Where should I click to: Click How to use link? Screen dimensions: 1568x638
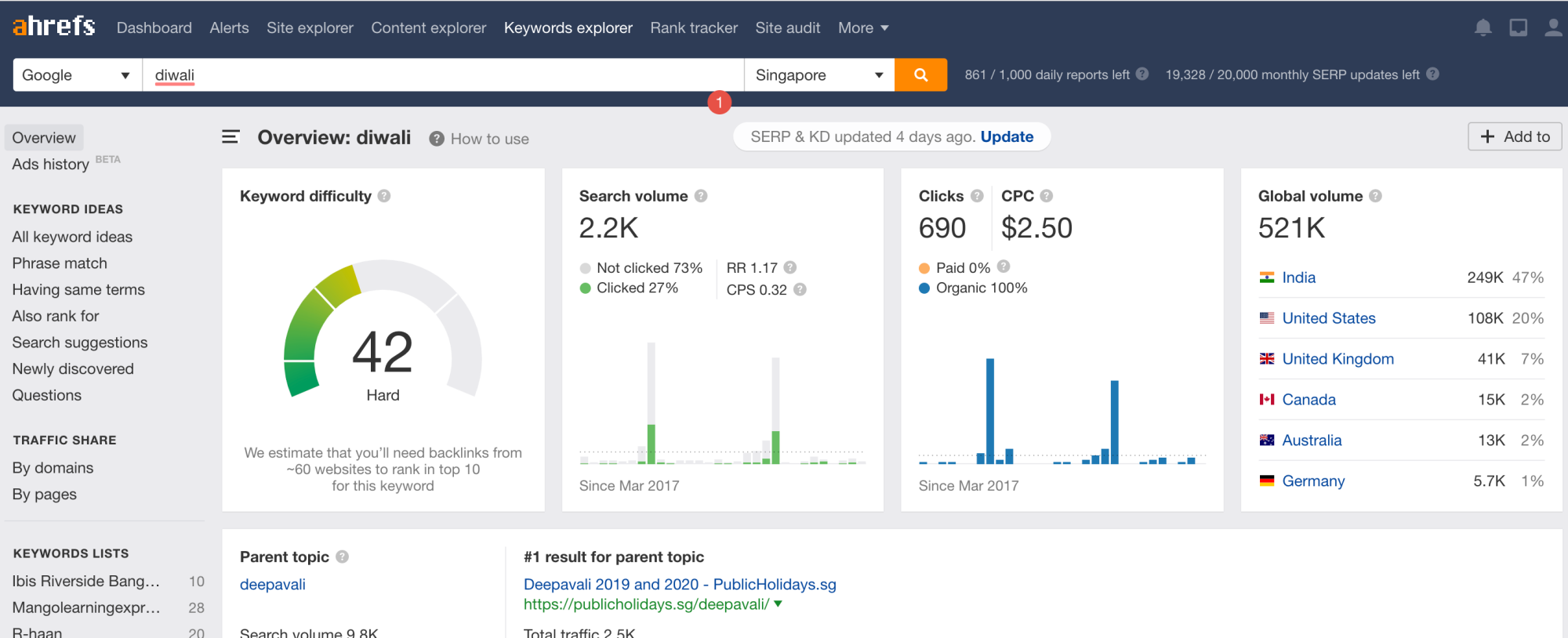(x=490, y=139)
